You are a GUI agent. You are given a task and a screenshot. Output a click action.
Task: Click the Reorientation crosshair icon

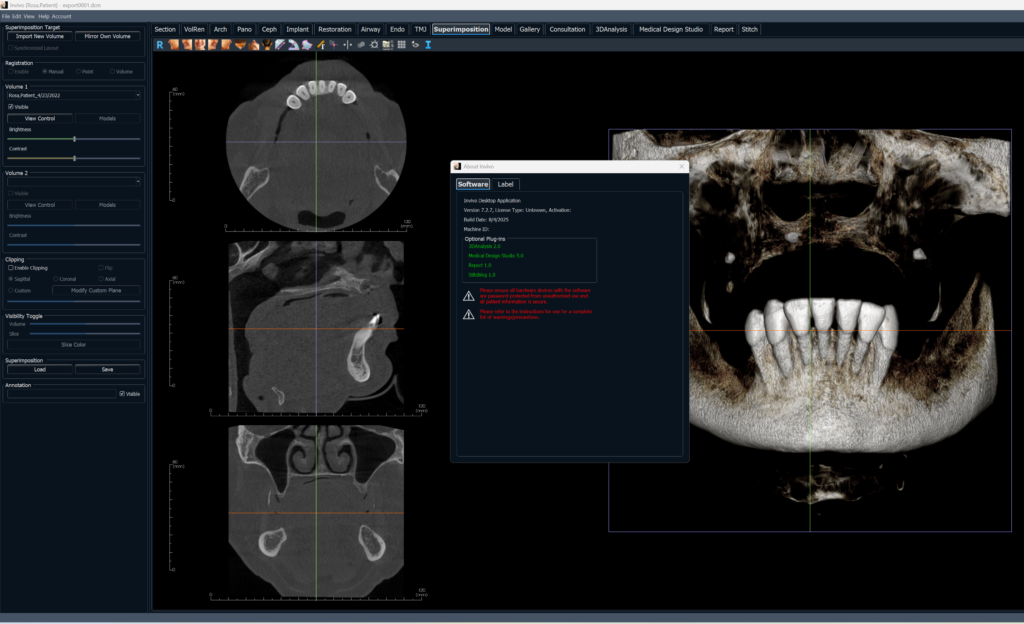(x=333, y=44)
